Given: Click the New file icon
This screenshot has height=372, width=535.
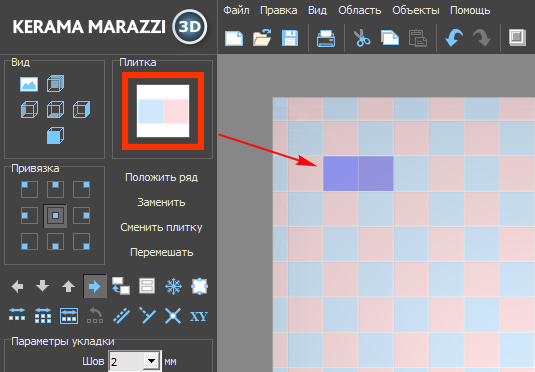Looking at the screenshot, I should (234, 38).
